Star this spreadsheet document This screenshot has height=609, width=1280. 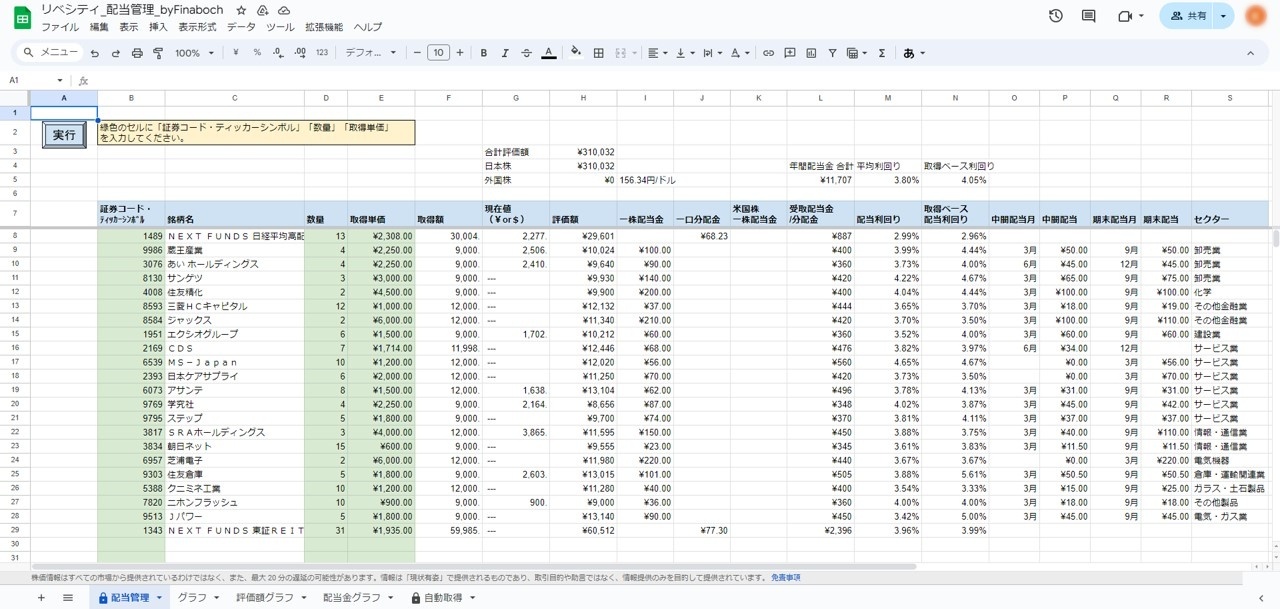coord(241,10)
